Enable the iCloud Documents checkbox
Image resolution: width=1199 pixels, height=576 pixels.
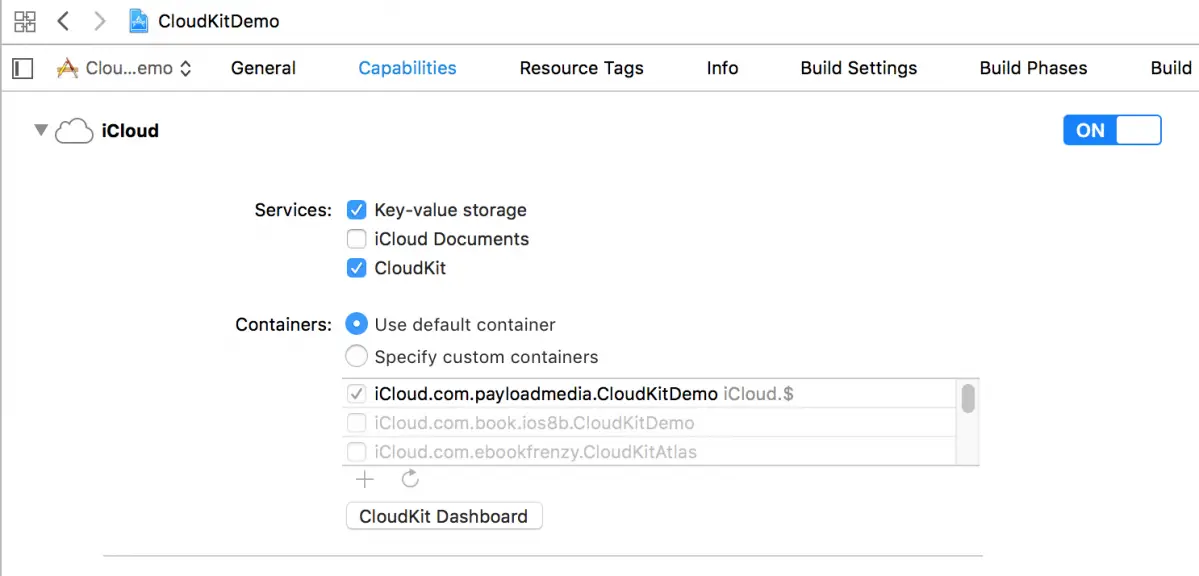(x=356, y=239)
